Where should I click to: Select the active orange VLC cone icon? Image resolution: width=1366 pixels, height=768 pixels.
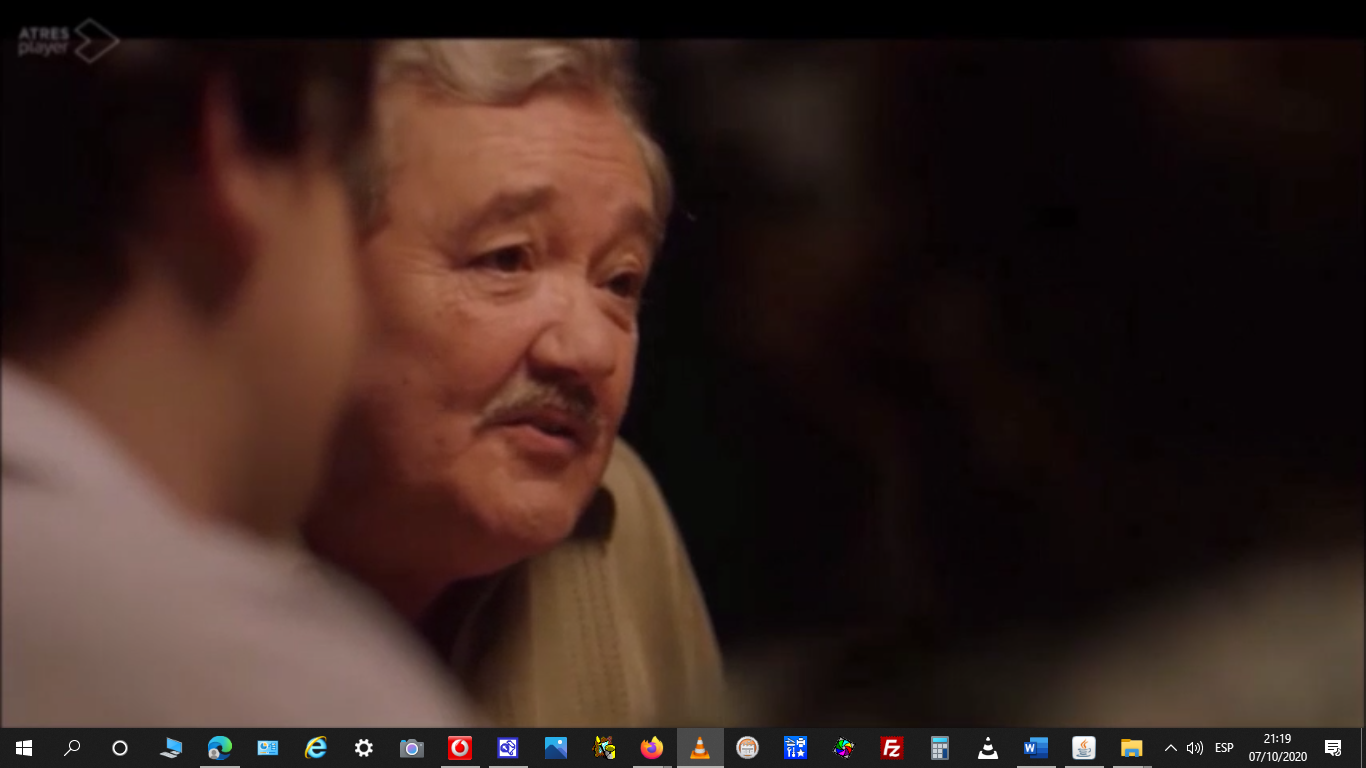700,748
